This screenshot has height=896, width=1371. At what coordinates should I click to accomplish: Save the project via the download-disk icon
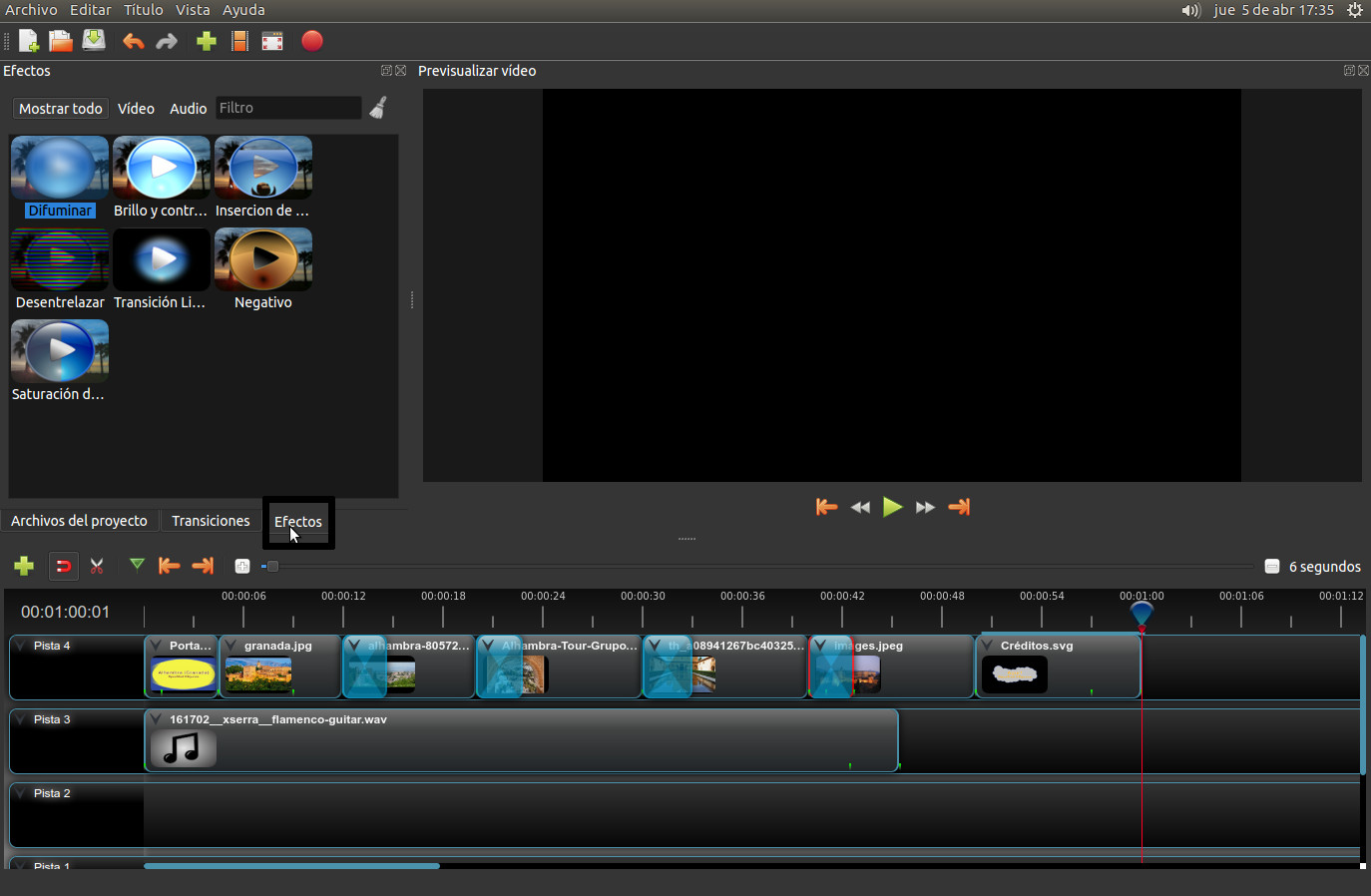[94, 41]
